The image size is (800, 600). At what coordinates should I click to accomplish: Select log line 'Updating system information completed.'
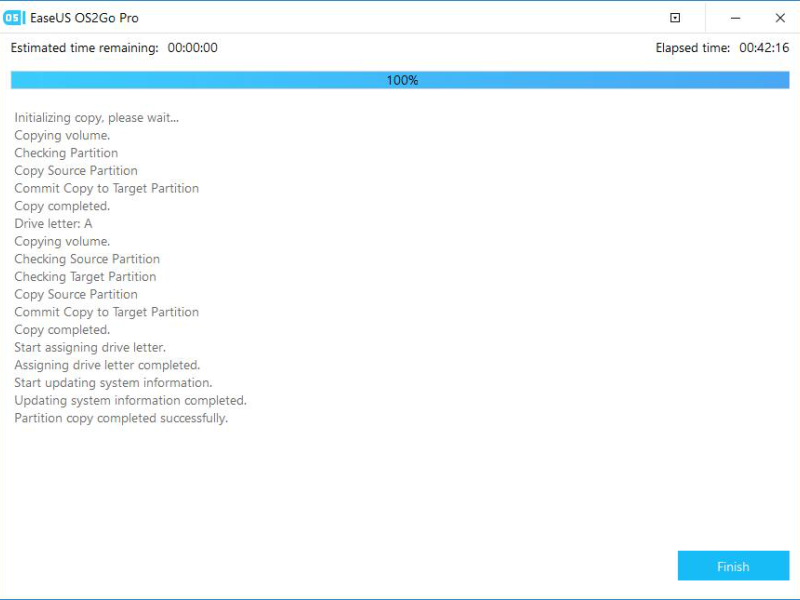(x=130, y=401)
